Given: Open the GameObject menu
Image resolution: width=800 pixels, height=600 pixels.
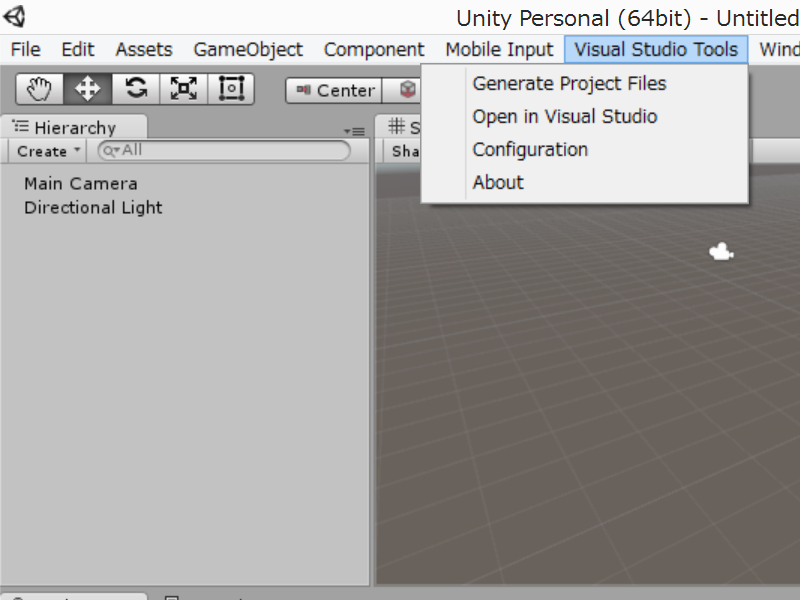Looking at the screenshot, I should [x=248, y=49].
